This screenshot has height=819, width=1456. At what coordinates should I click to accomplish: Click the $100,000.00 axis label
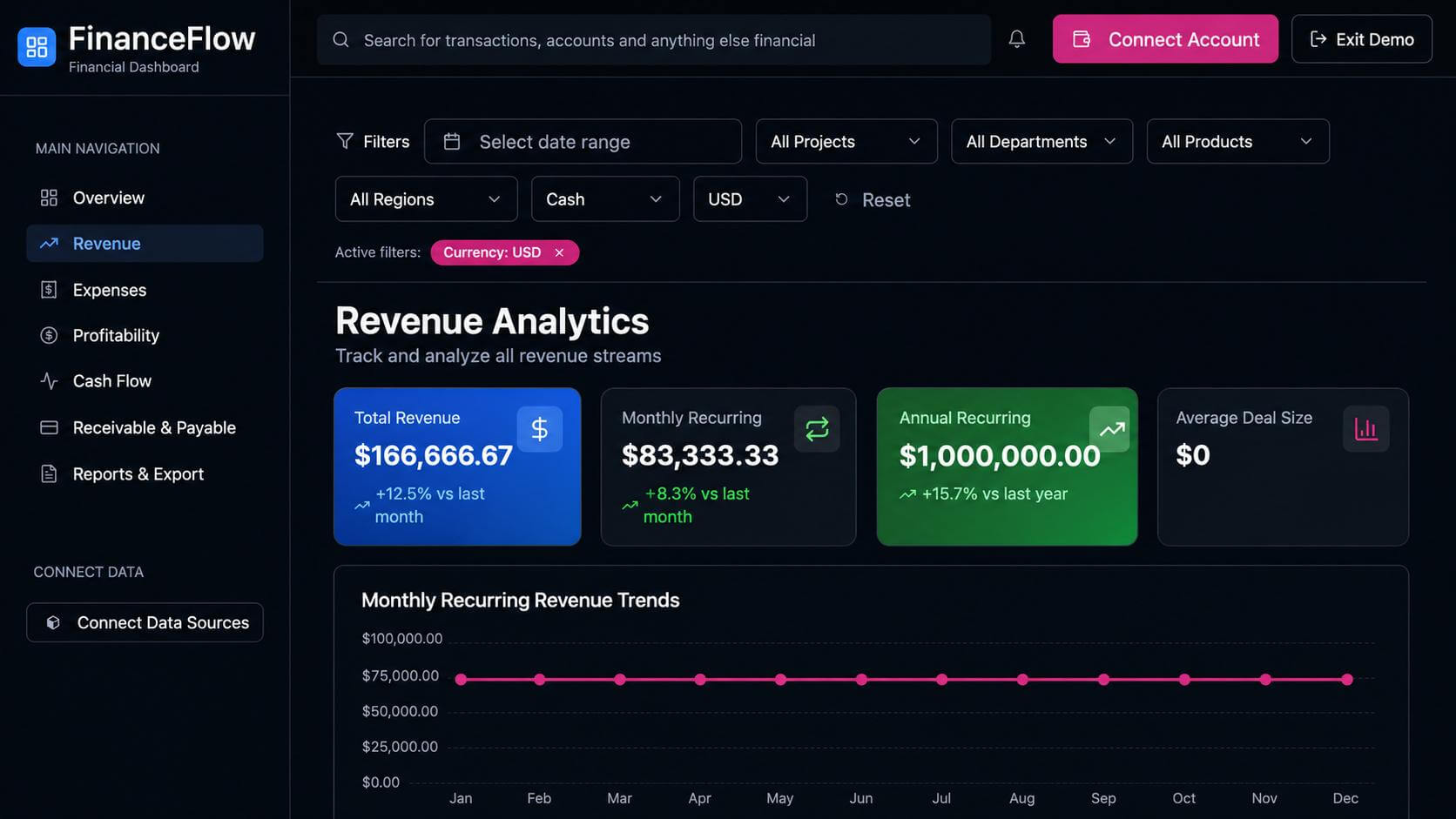[x=402, y=638]
